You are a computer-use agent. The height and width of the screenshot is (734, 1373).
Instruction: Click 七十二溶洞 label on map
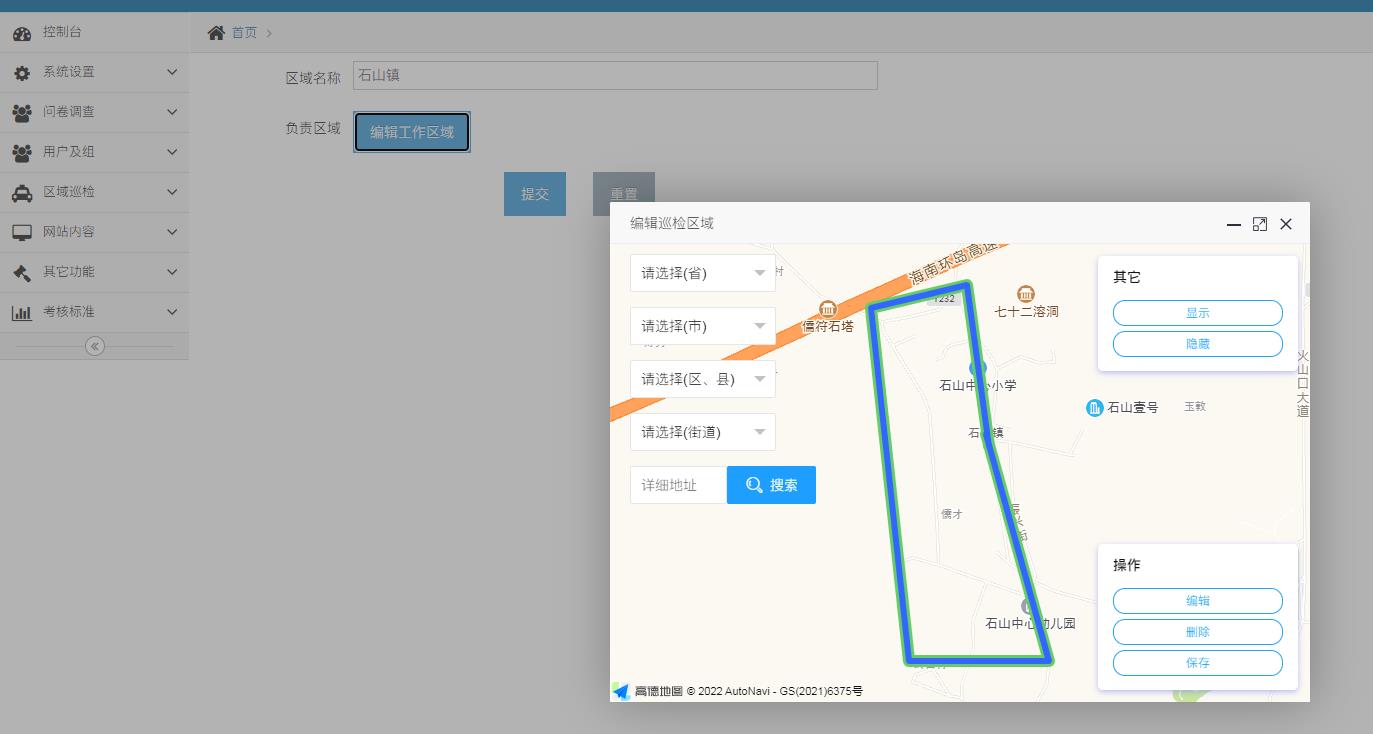[1026, 312]
